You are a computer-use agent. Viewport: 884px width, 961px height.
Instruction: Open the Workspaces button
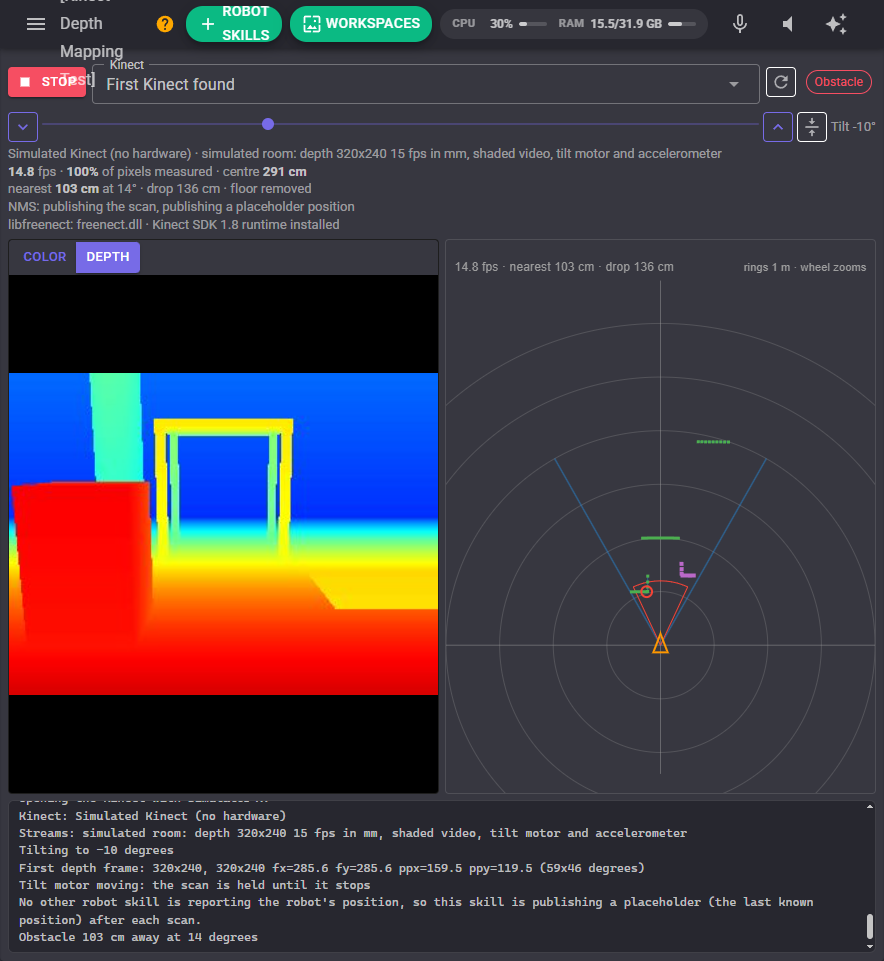pyautogui.click(x=360, y=24)
